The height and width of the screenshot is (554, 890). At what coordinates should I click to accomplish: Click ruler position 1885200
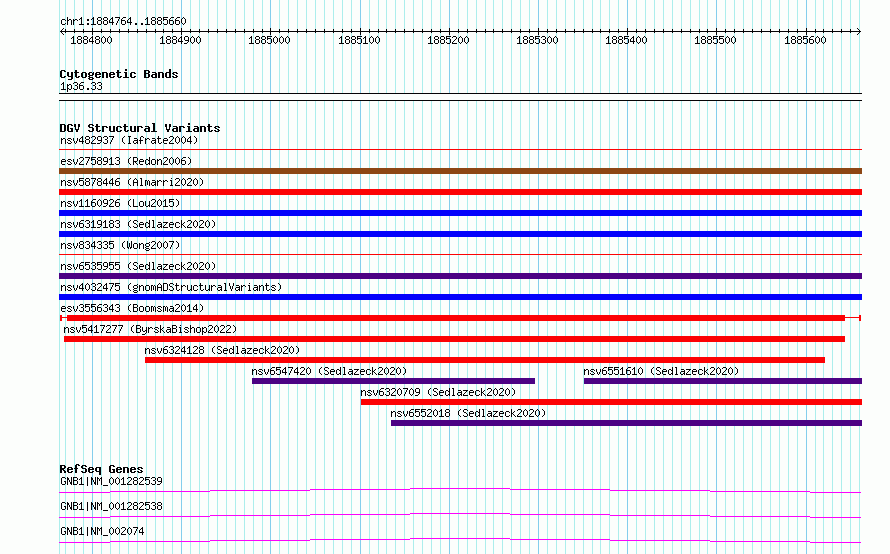[448, 40]
